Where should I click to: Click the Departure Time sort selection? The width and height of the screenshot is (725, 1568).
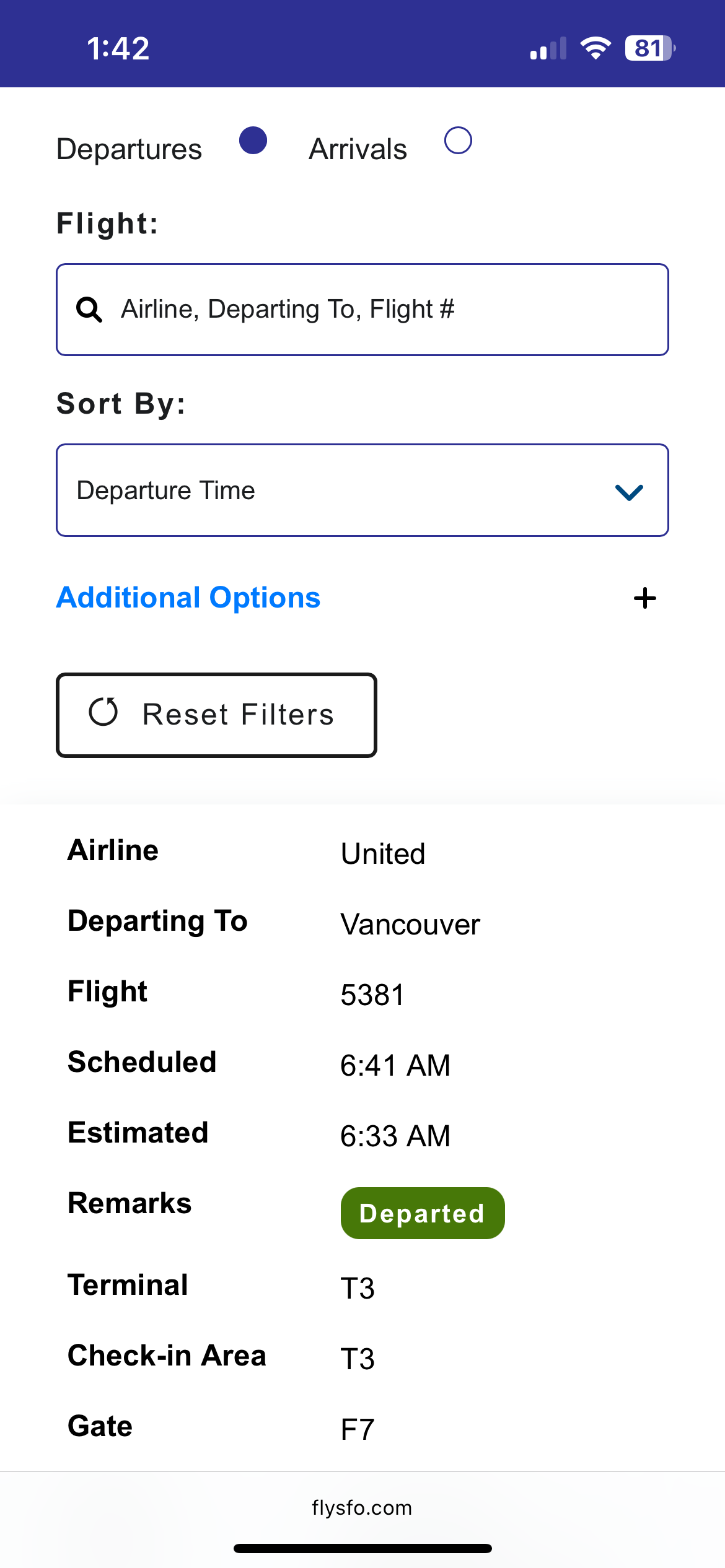point(165,490)
